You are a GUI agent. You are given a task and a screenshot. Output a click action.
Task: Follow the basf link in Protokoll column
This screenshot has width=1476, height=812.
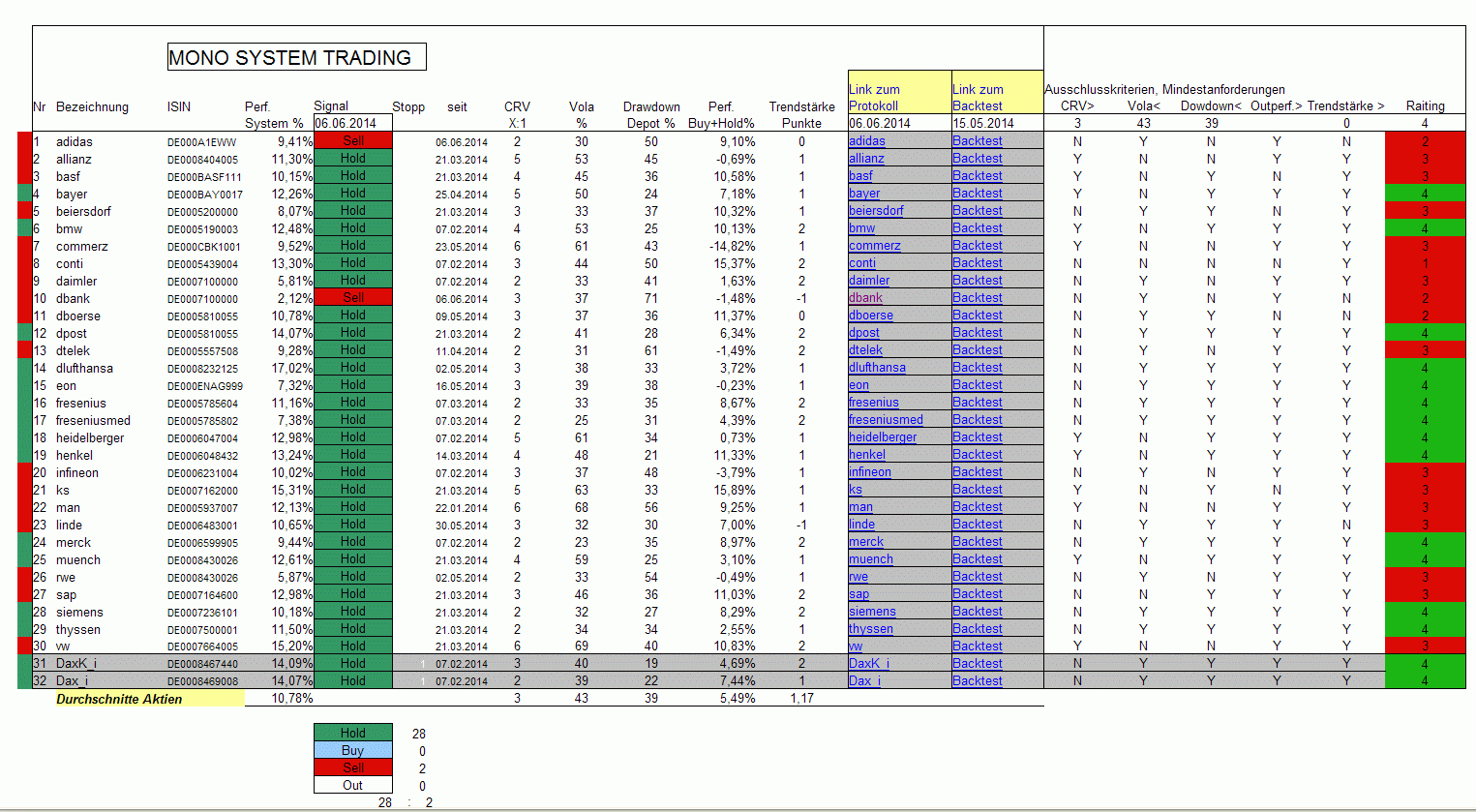[x=860, y=176]
